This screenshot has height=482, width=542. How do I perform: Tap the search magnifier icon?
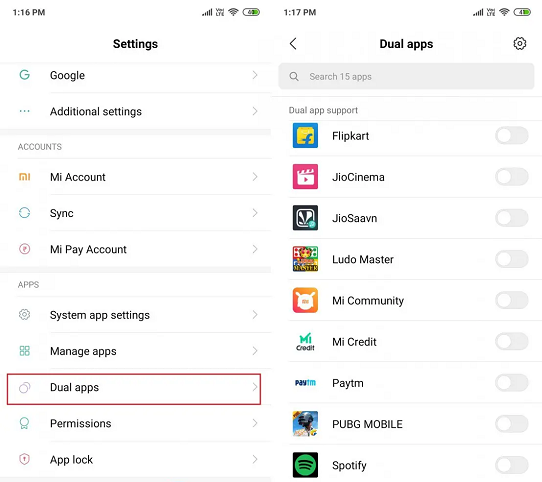tap(294, 76)
